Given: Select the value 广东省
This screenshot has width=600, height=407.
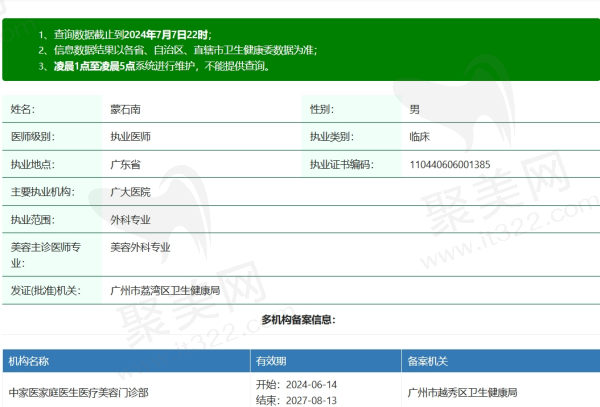Looking at the screenshot, I should tap(126, 164).
